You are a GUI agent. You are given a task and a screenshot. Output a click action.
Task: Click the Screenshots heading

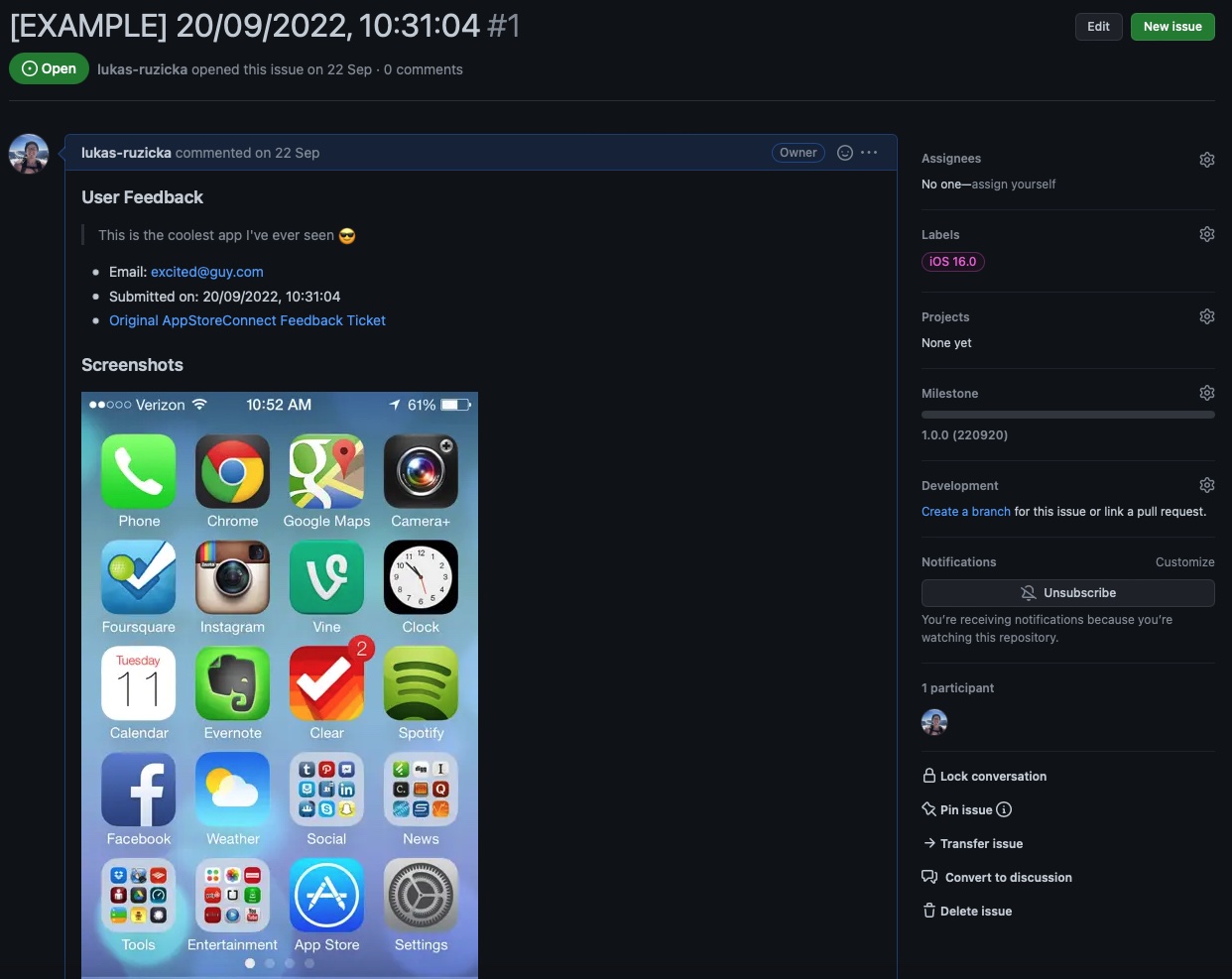point(132,365)
